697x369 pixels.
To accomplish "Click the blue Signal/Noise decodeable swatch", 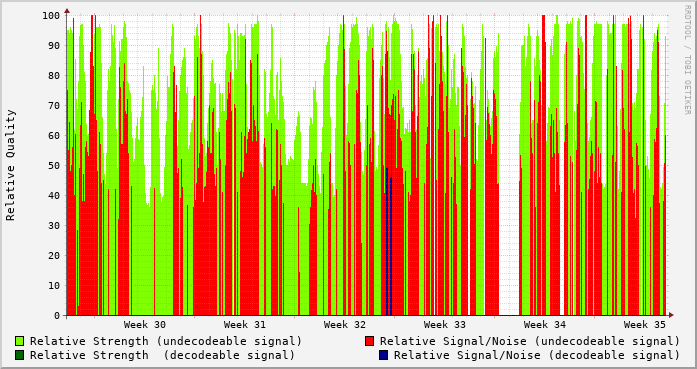I will [383, 355].
